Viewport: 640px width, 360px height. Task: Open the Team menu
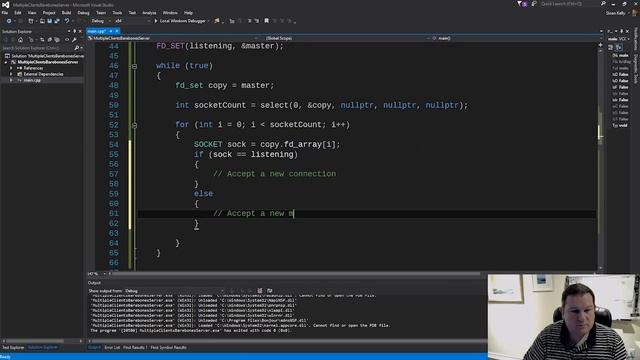[101, 13]
